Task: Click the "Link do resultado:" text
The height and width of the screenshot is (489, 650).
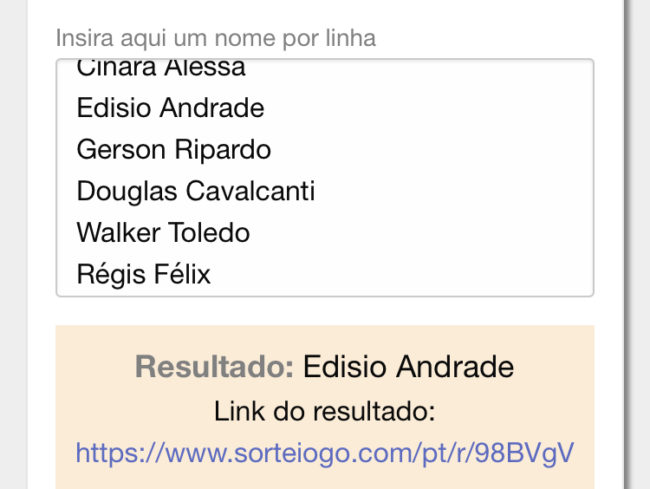Action: tap(325, 411)
